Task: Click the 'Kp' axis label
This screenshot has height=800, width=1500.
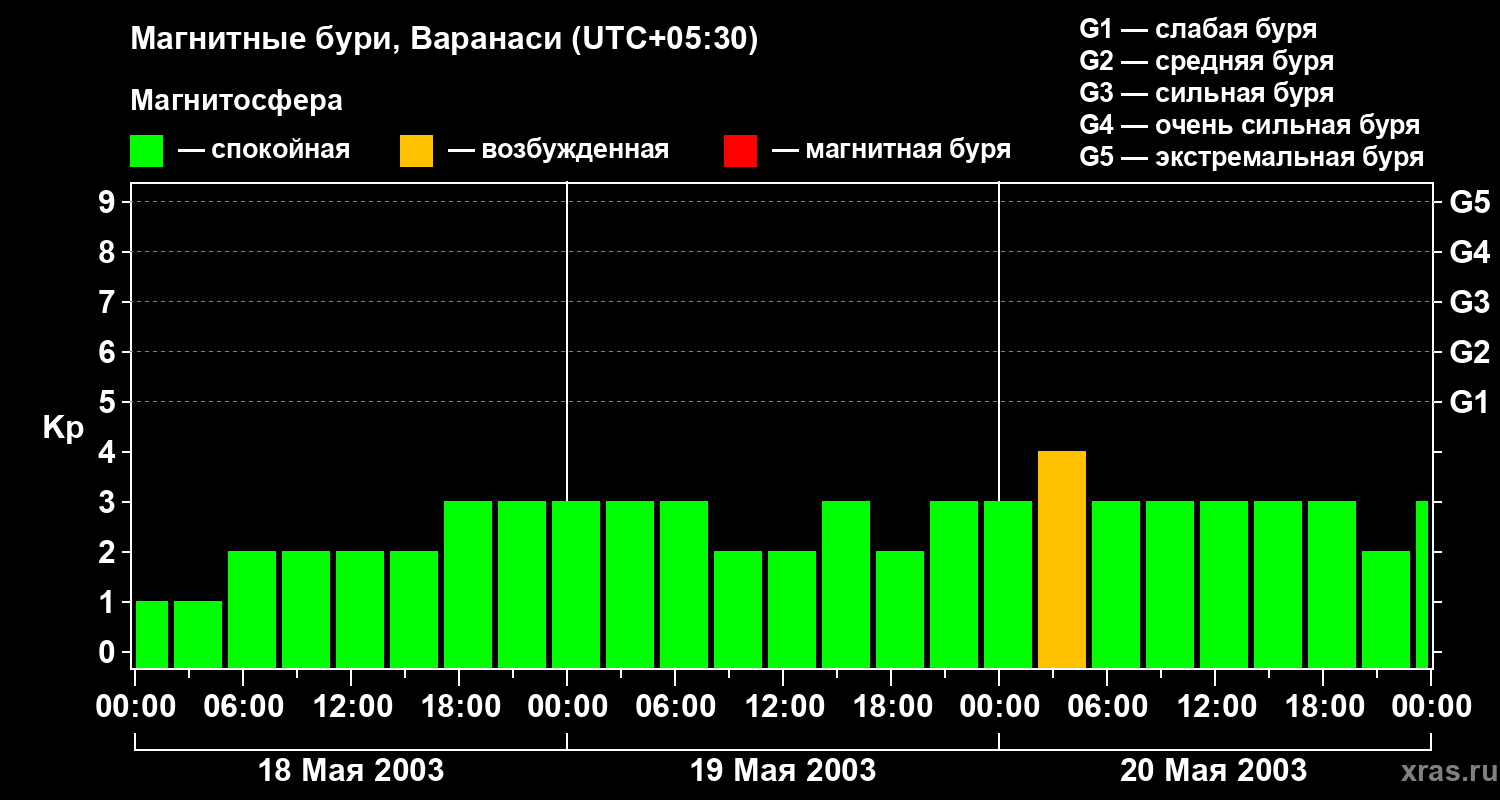Action: click(63, 428)
